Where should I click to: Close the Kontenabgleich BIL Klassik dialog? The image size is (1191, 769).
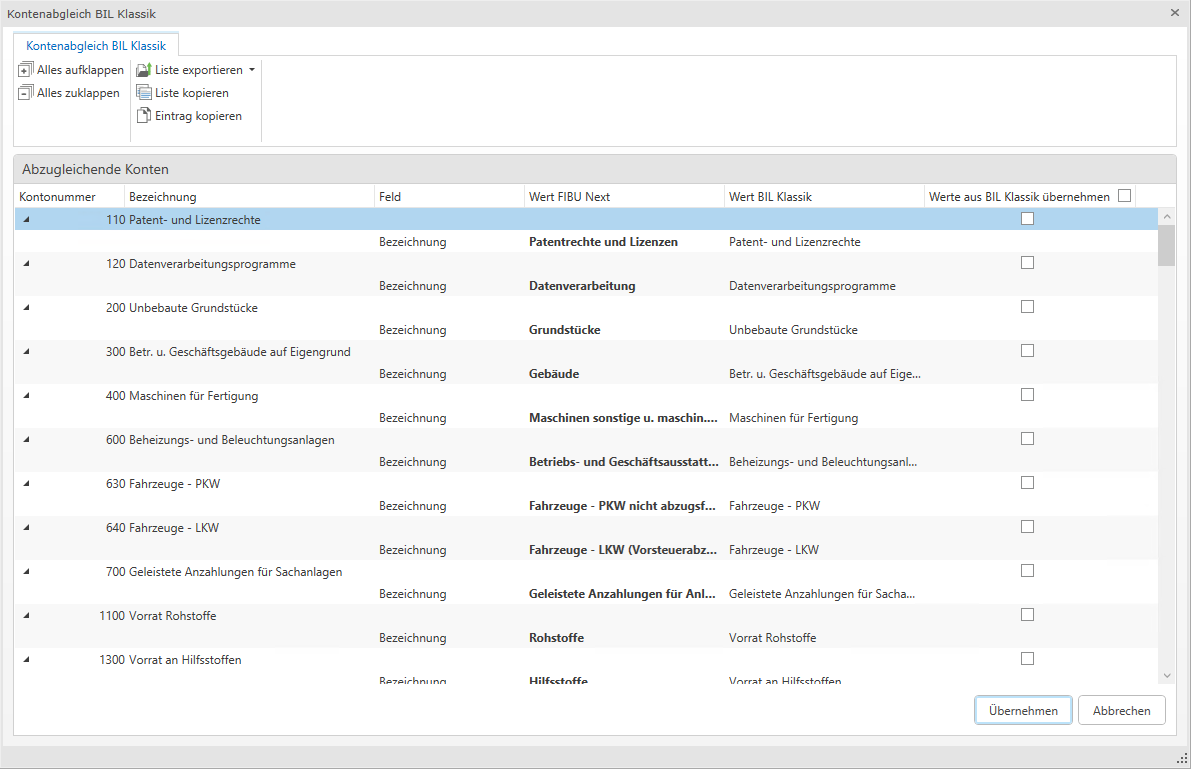coord(1174,13)
